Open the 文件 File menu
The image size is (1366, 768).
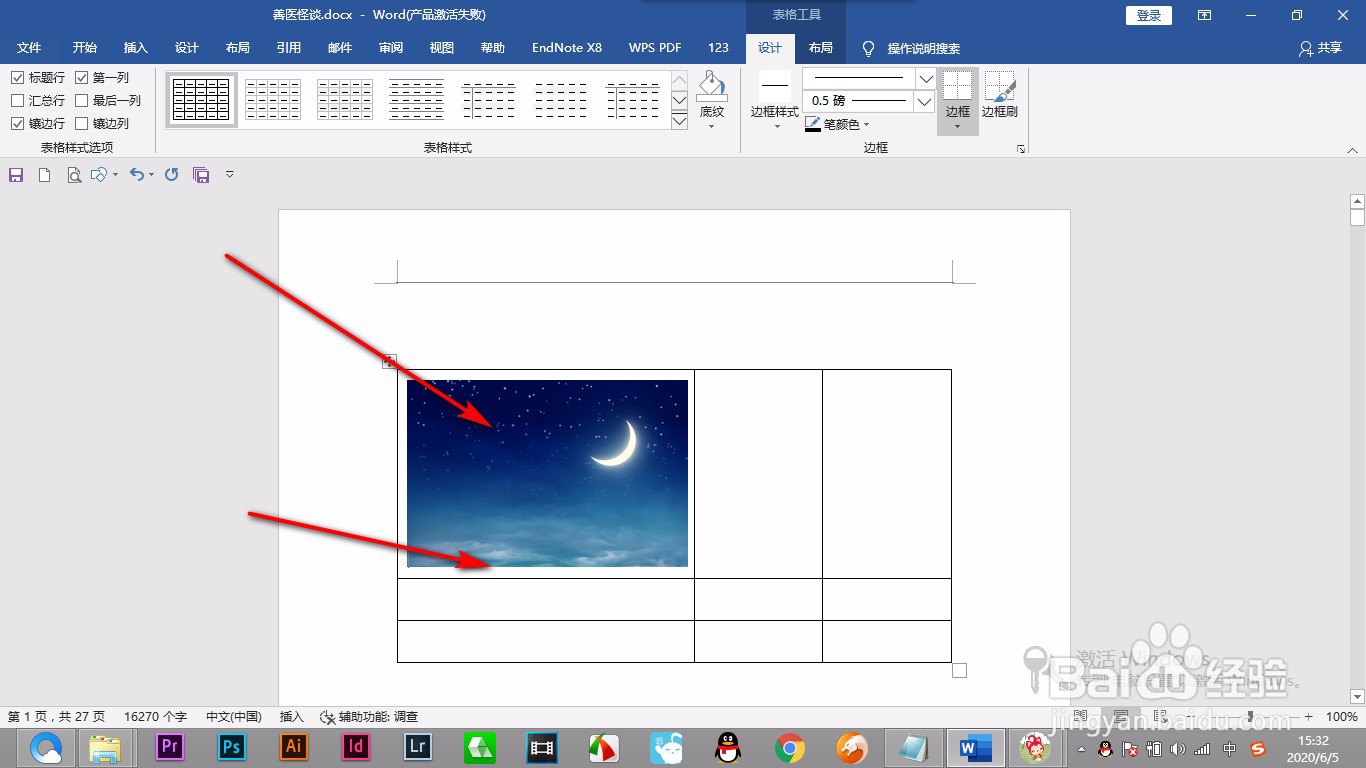tap(29, 48)
